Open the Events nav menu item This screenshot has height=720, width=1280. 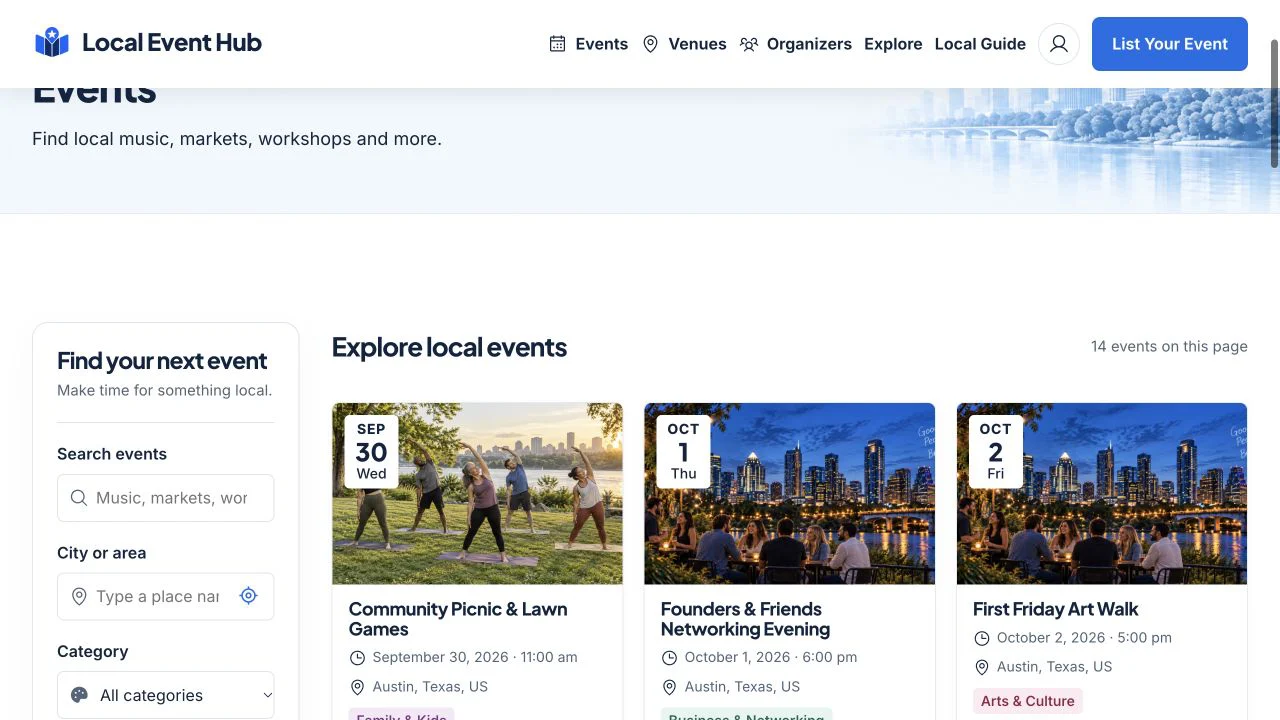[x=589, y=44]
